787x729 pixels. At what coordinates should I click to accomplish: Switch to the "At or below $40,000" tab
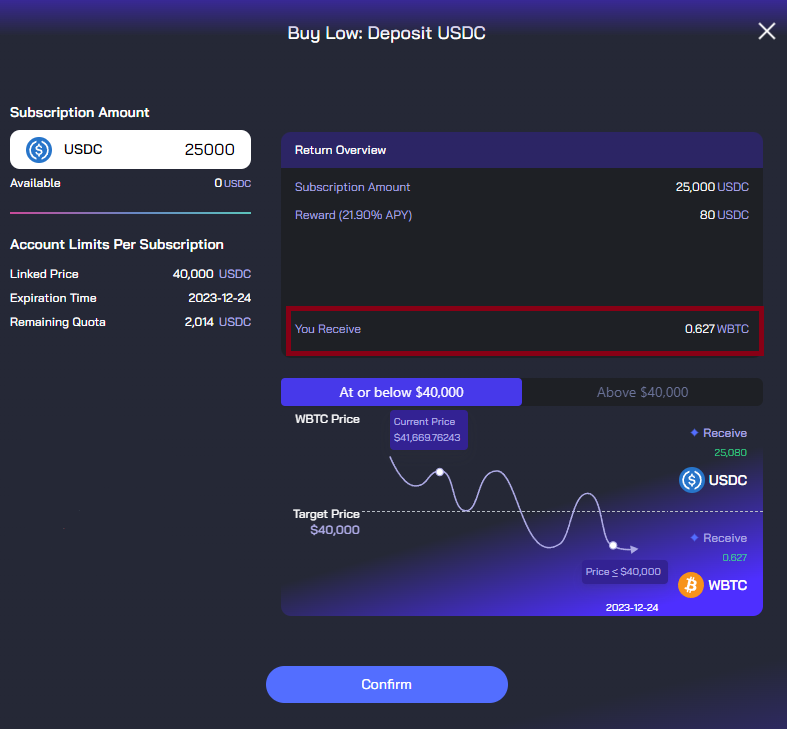point(401,392)
